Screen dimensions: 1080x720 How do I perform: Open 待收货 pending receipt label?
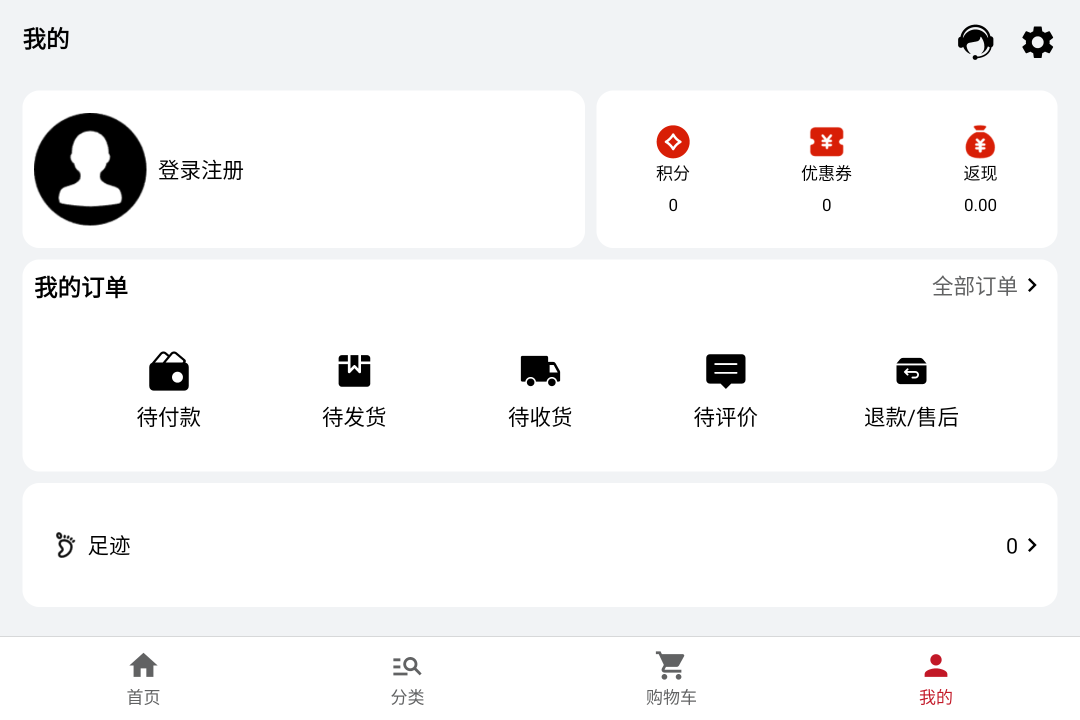(540, 418)
